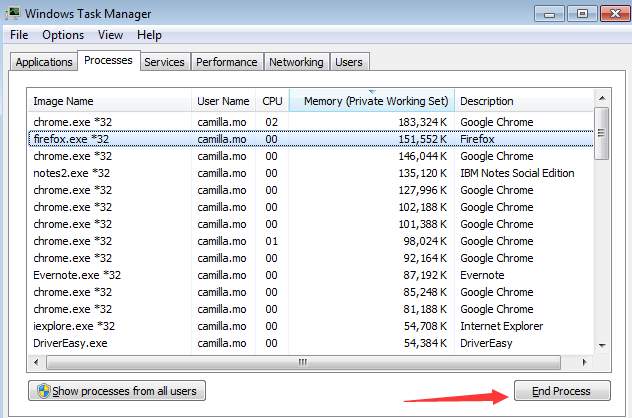Click the 81,188 K memory cell
The image size is (632, 418).
[425, 309]
